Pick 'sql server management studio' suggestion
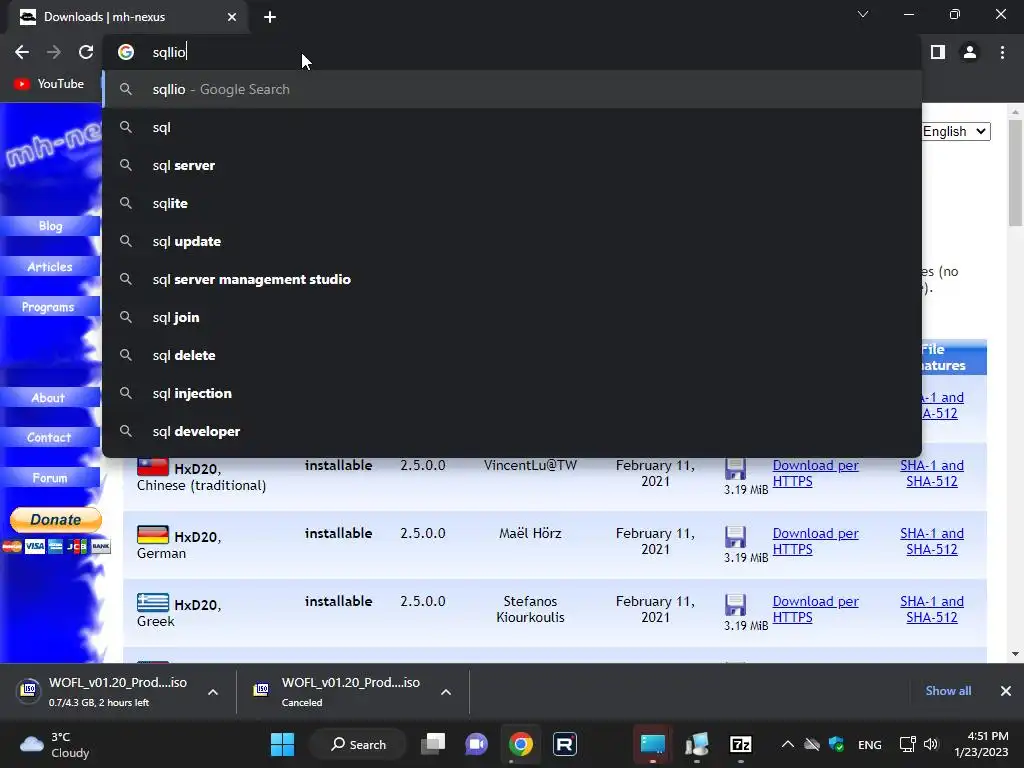The height and width of the screenshot is (768, 1024). (x=512, y=280)
